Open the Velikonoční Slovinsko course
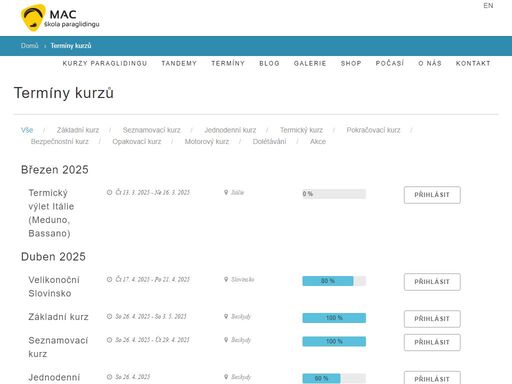This screenshot has width=512, height=384. (x=54, y=287)
